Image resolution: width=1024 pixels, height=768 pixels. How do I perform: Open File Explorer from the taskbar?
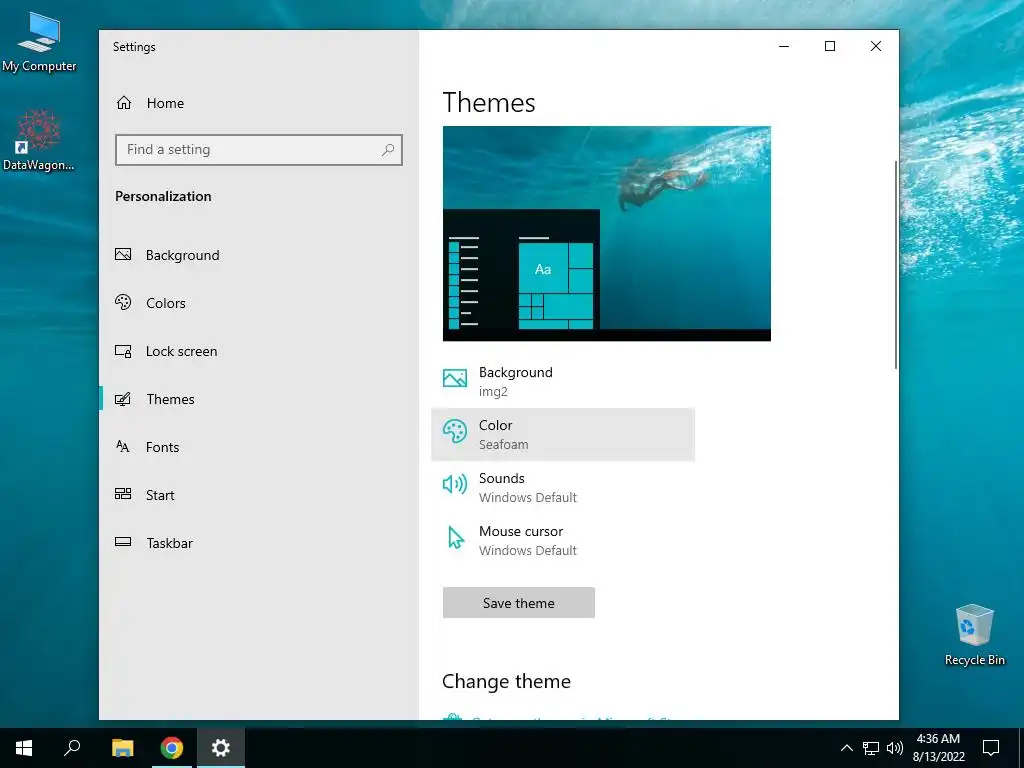pyautogui.click(x=122, y=748)
